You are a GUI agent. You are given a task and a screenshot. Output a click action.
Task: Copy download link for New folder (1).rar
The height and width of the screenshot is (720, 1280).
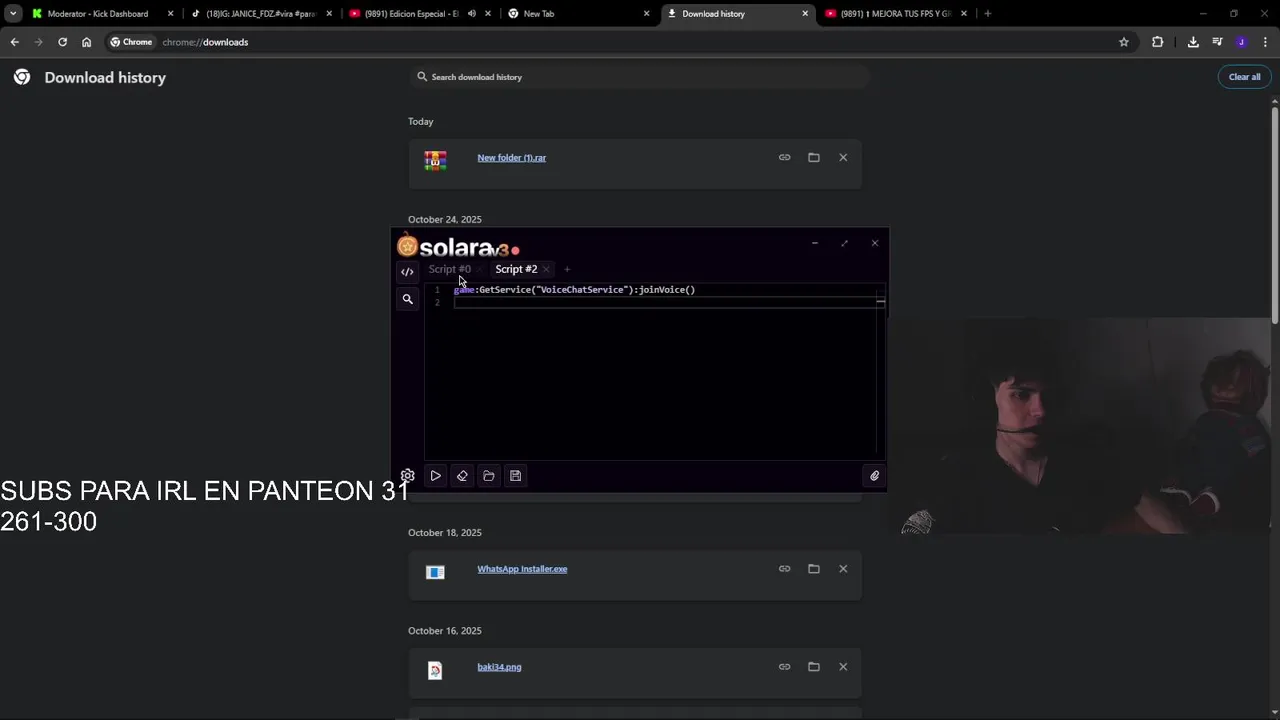[784, 157]
